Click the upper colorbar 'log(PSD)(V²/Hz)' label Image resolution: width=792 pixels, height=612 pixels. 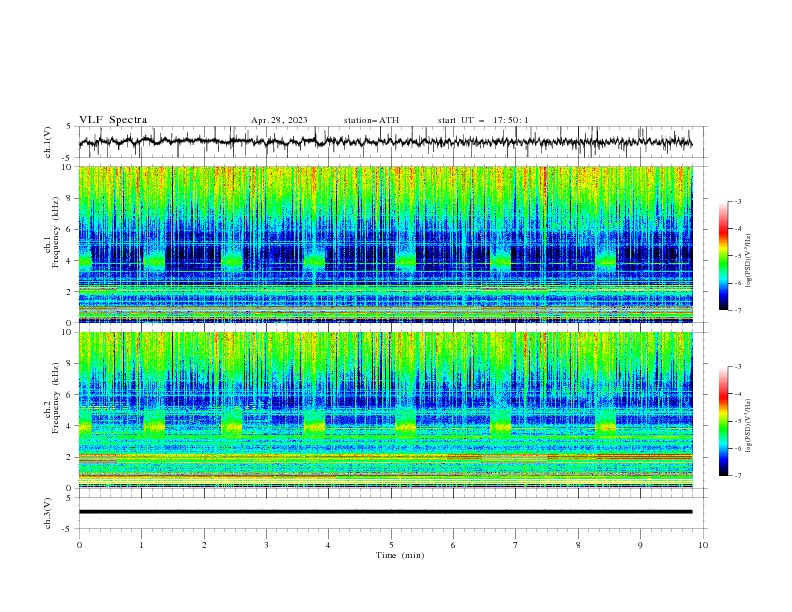[x=748, y=261]
